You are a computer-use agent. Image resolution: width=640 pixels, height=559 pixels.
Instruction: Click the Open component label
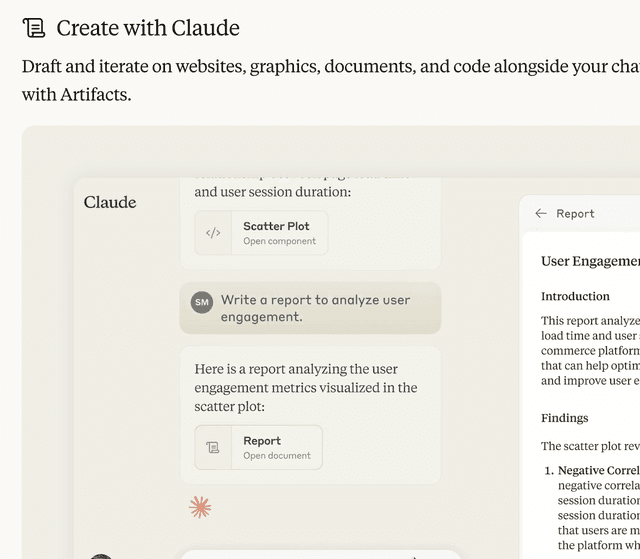click(280, 241)
